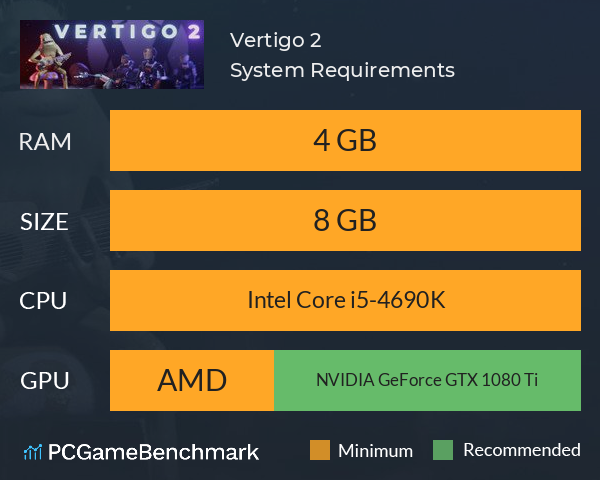Click the Recommended legend label
The width and height of the screenshot is (600, 480).
pos(522,450)
